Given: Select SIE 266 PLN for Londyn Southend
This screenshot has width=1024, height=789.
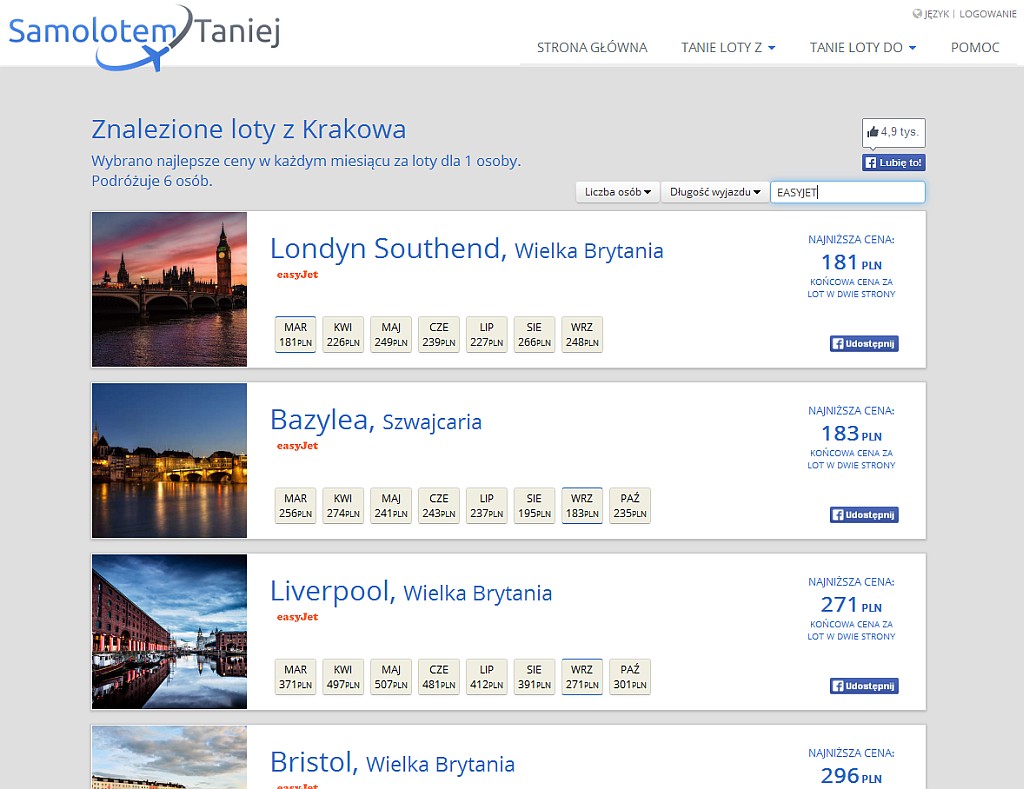Looking at the screenshot, I should tap(534, 334).
